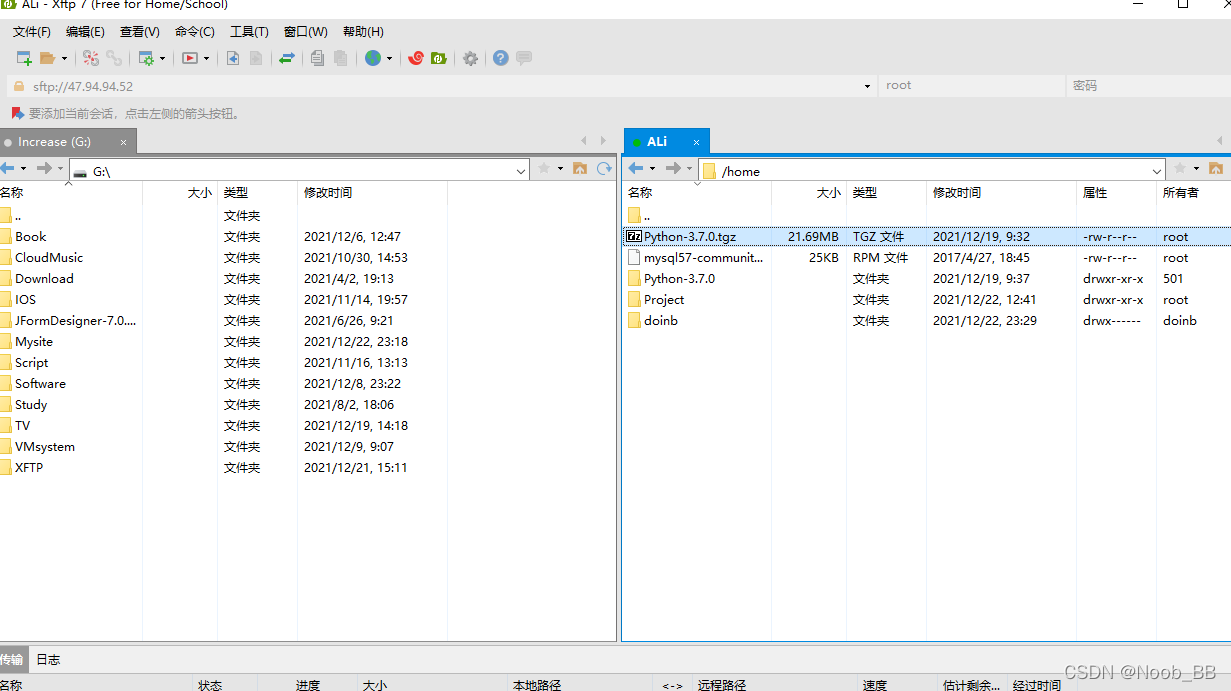This screenshot has width=1231, height=691.
Task: Select the CloudMusic local folder
Action: (48, 258)
